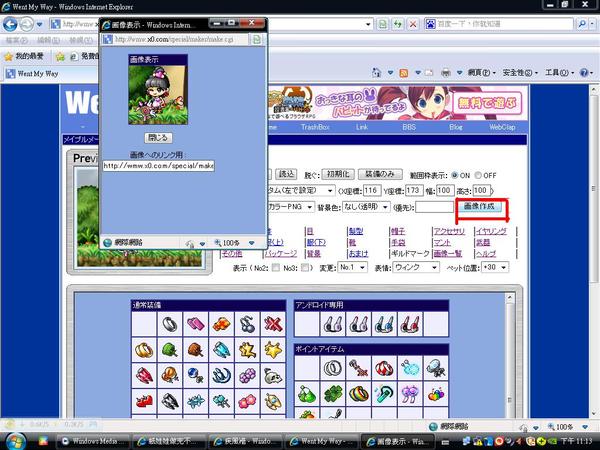The image size is (600, 450).
Task: Open Windows Media taskbar item
Action: (94, 441)
